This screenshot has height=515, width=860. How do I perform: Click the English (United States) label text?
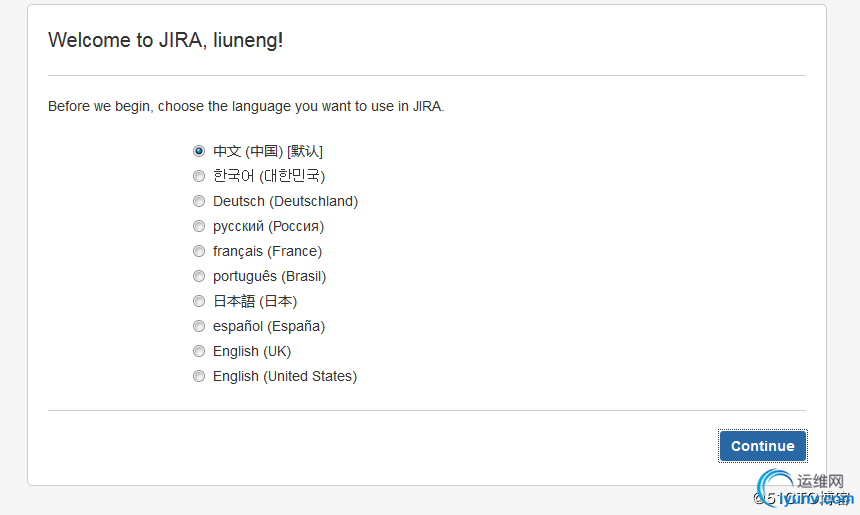(x=285, y=376)
